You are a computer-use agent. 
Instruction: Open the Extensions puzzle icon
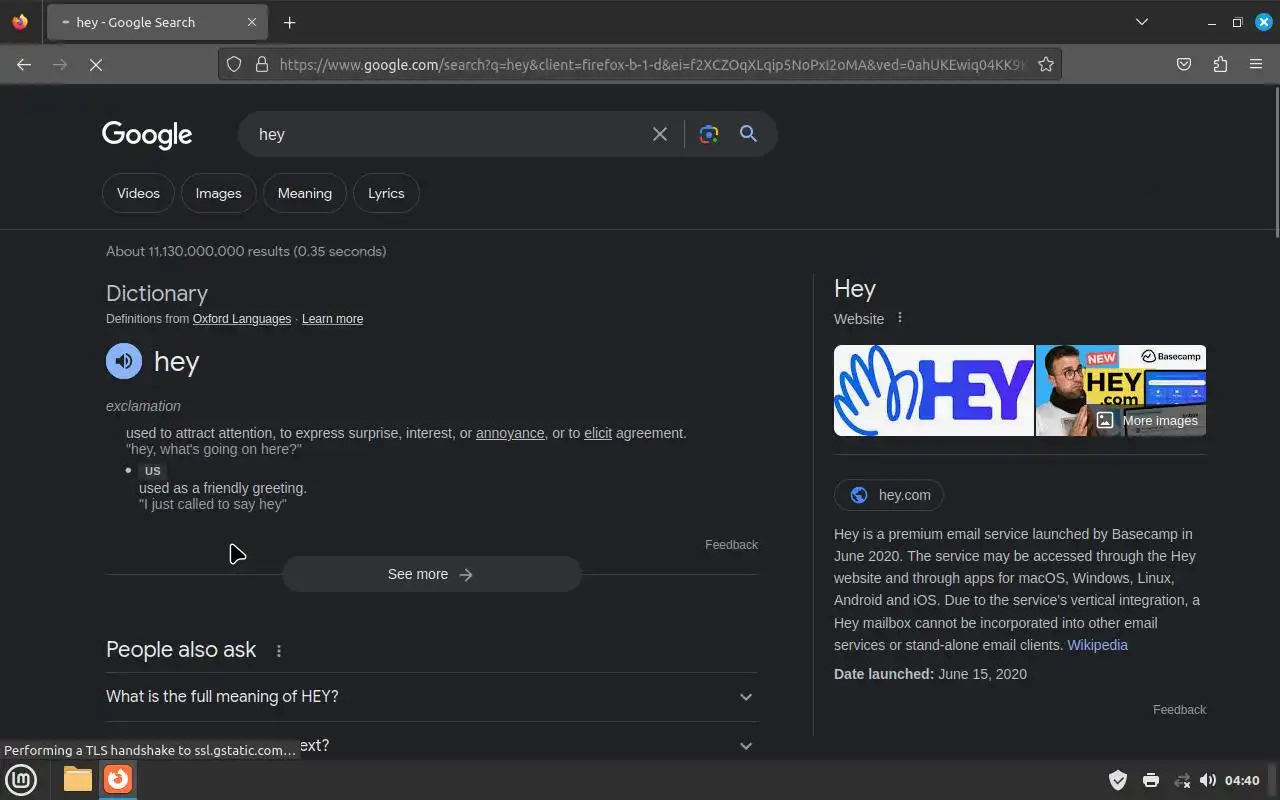[1220, 64]
